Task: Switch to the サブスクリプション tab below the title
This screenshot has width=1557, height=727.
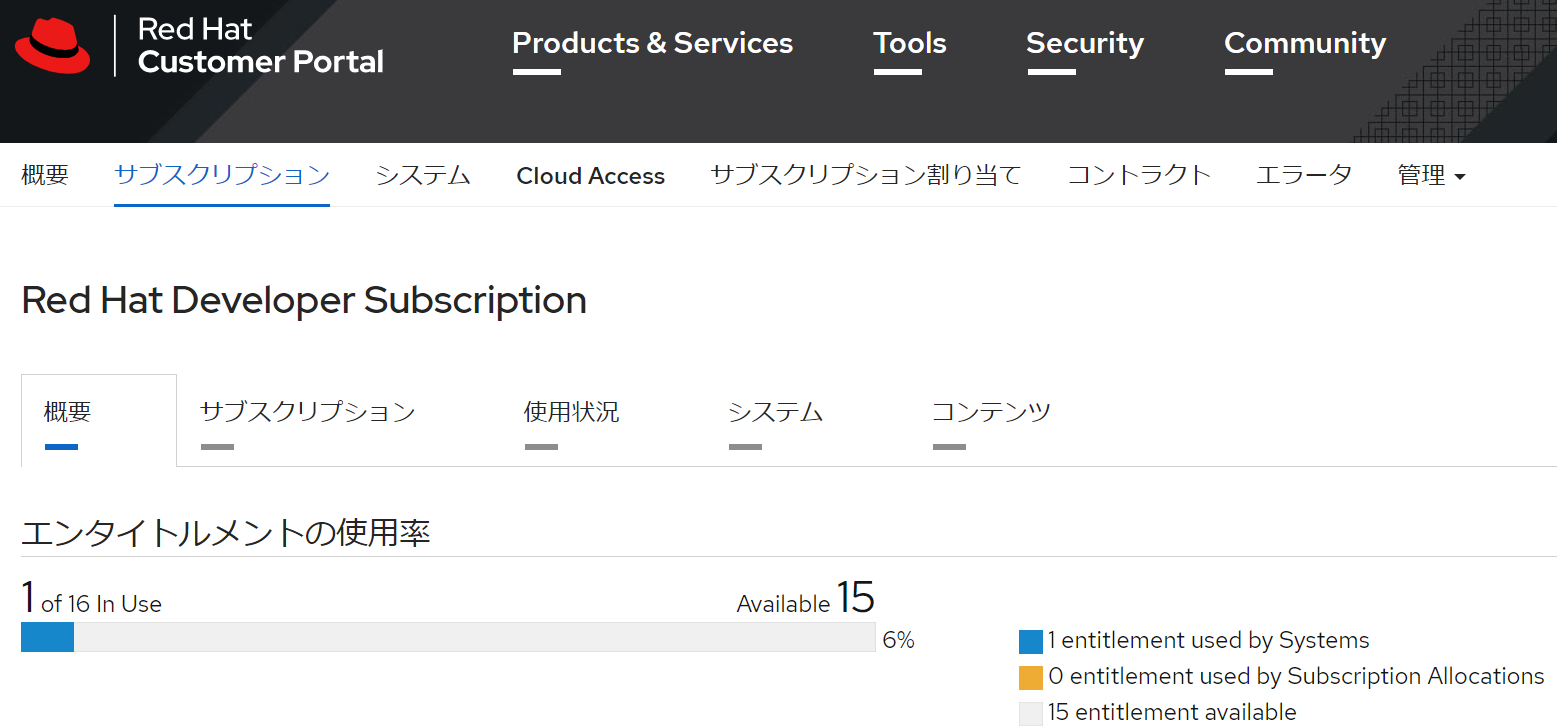Action: tap(307, 412)
